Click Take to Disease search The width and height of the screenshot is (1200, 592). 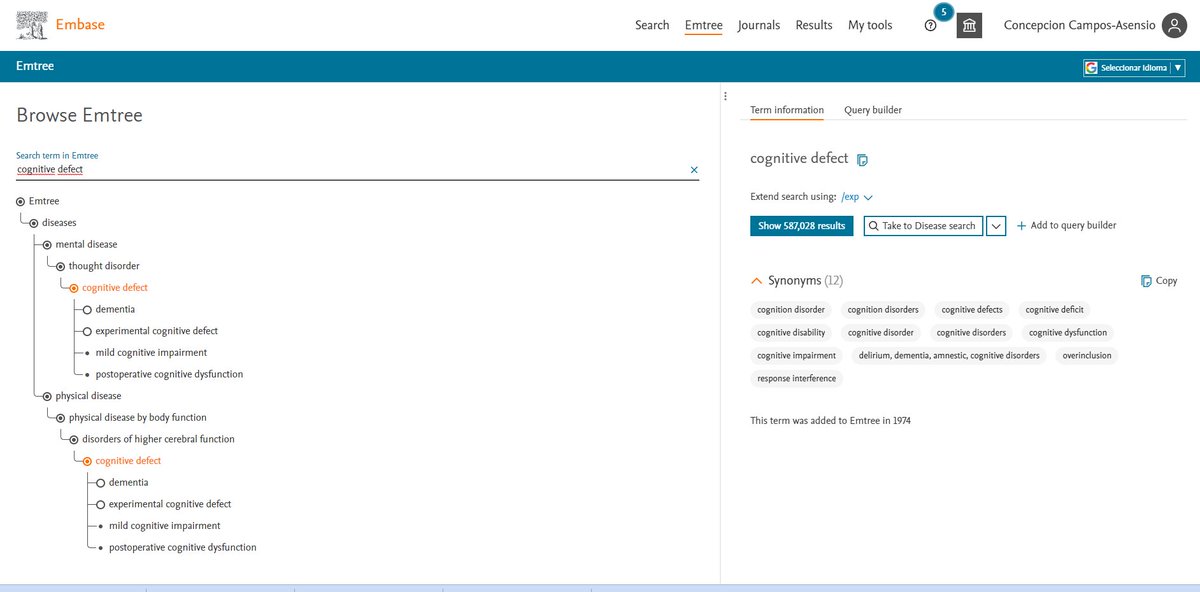pos(923,226)
